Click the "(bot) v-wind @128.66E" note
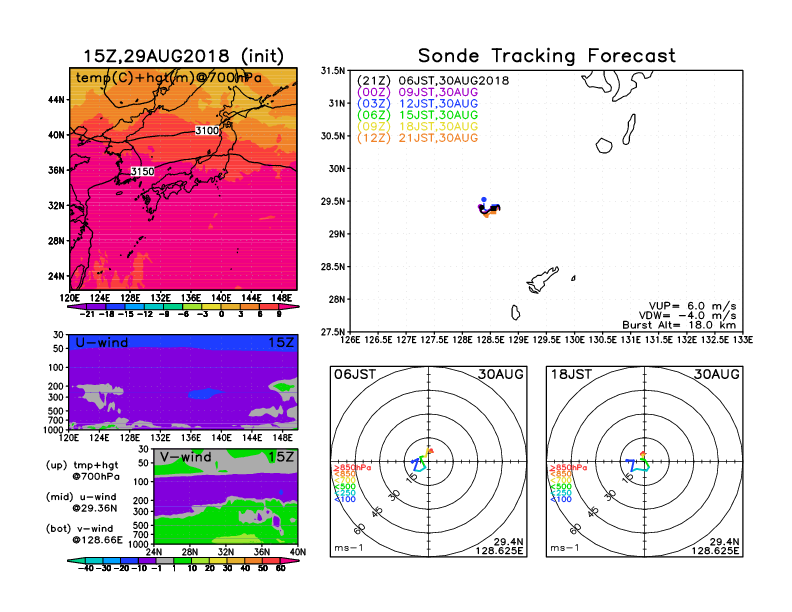The height and width of the screenshot is (612, 792). [x=84, y=534]
